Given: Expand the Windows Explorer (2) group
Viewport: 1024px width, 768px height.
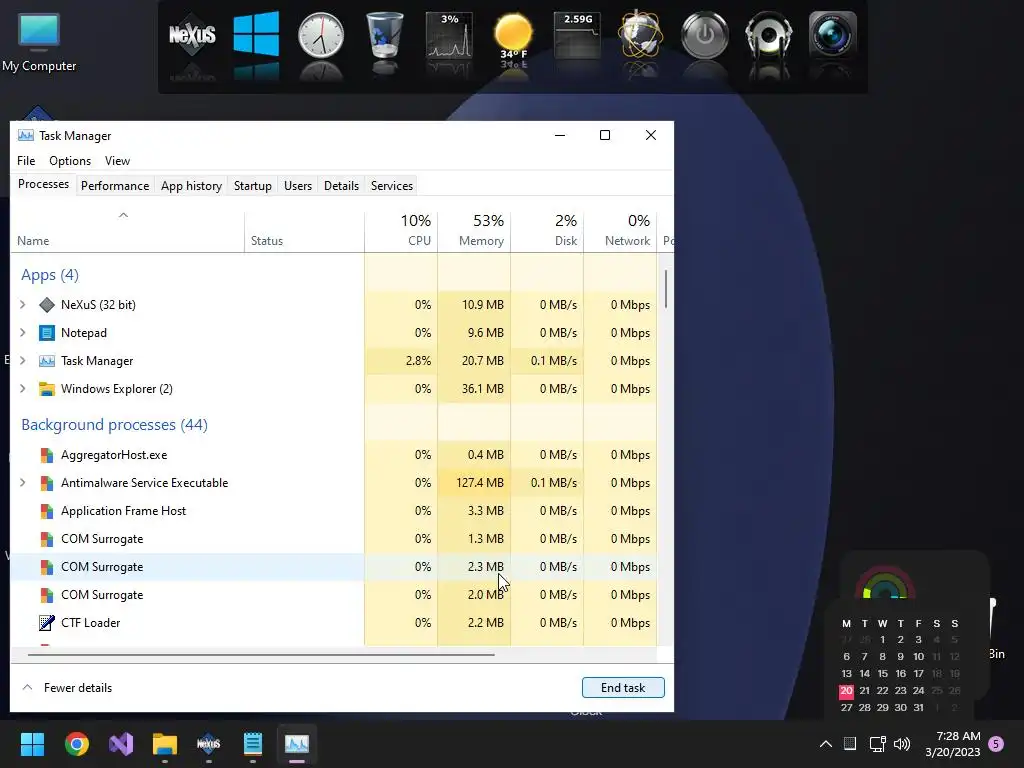Looking at the screenshot, I should tap(22, 389).
